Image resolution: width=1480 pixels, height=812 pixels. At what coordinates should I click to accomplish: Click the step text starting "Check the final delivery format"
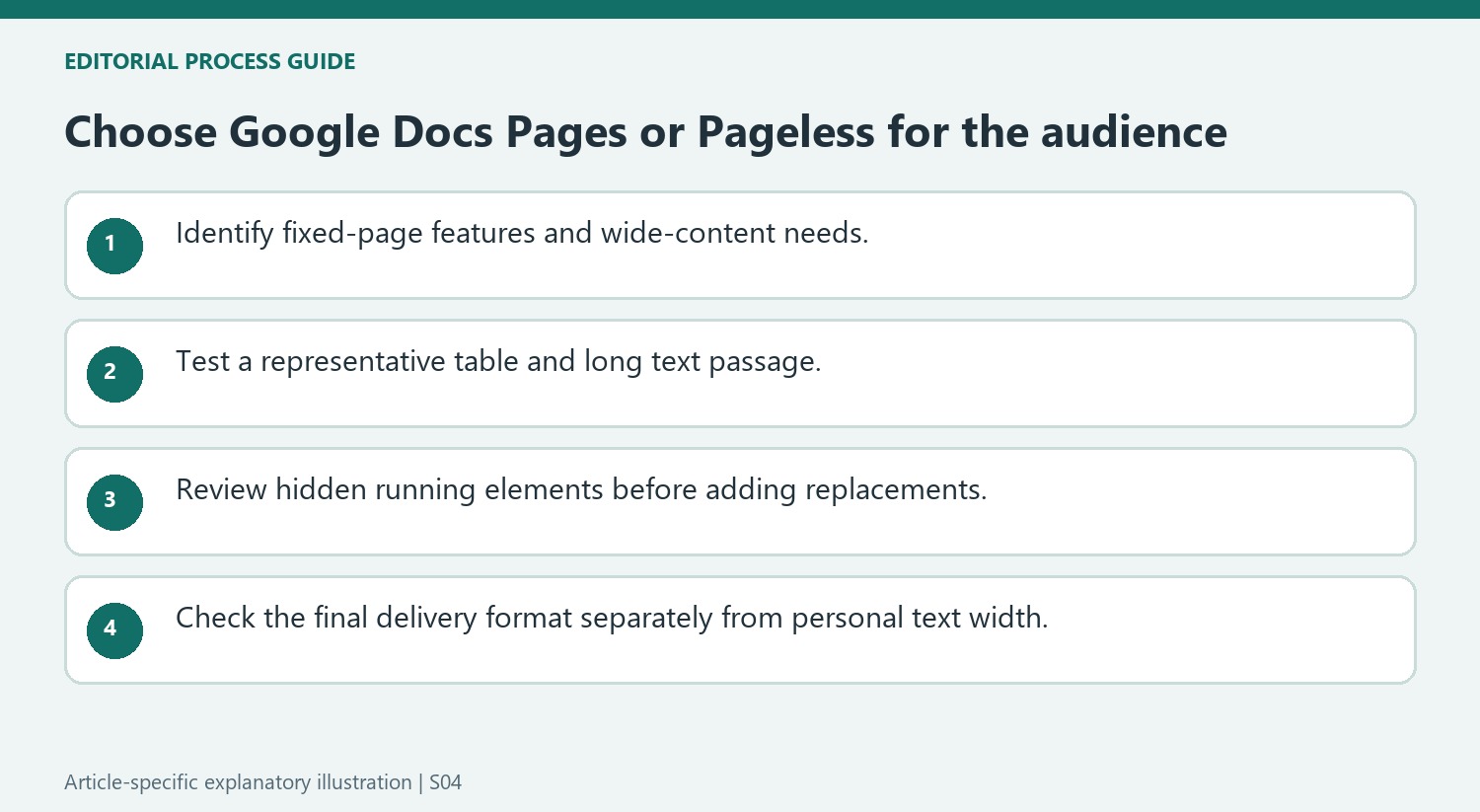[612, 618]
